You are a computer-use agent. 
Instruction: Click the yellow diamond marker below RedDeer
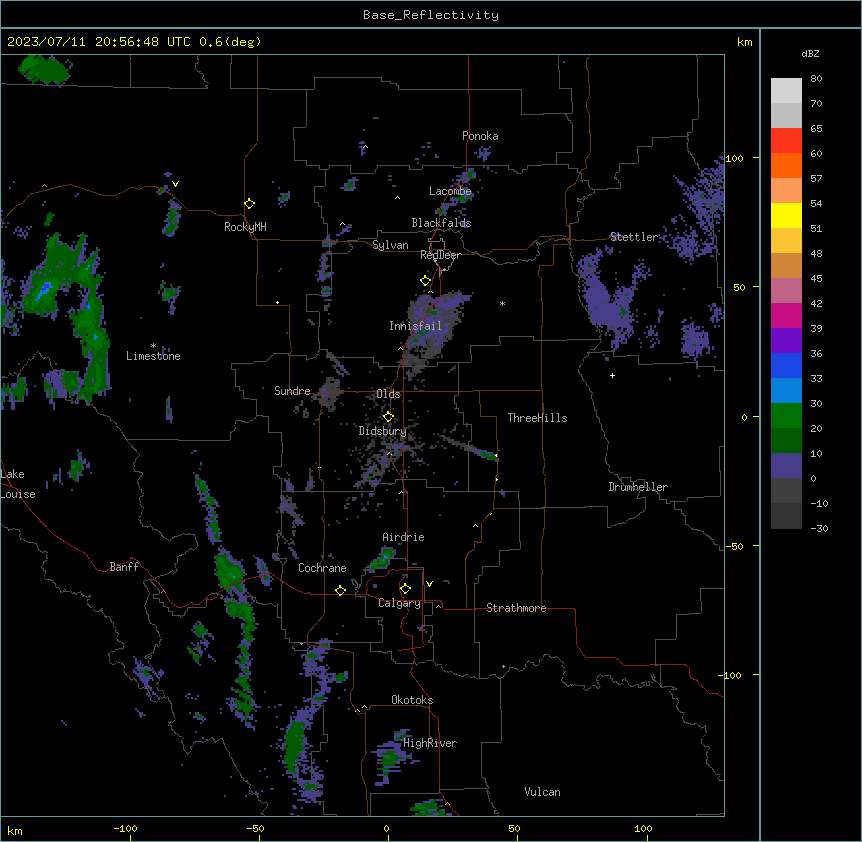[x=425, y=280]
